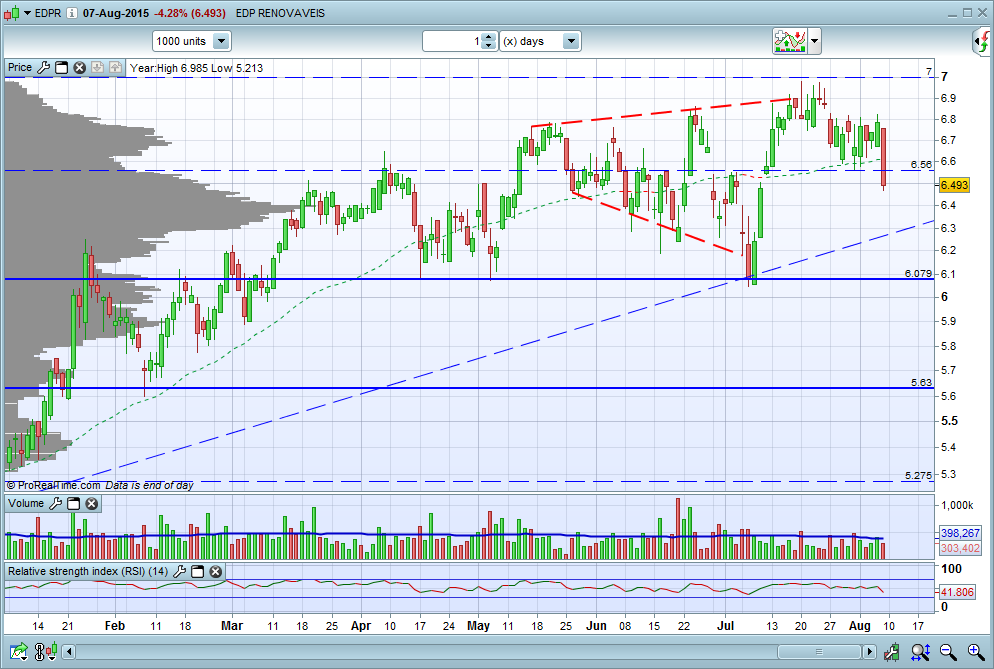Click the zoom fit magnifier with arrows
994x669 pixels.
click(x=920, y=651)
